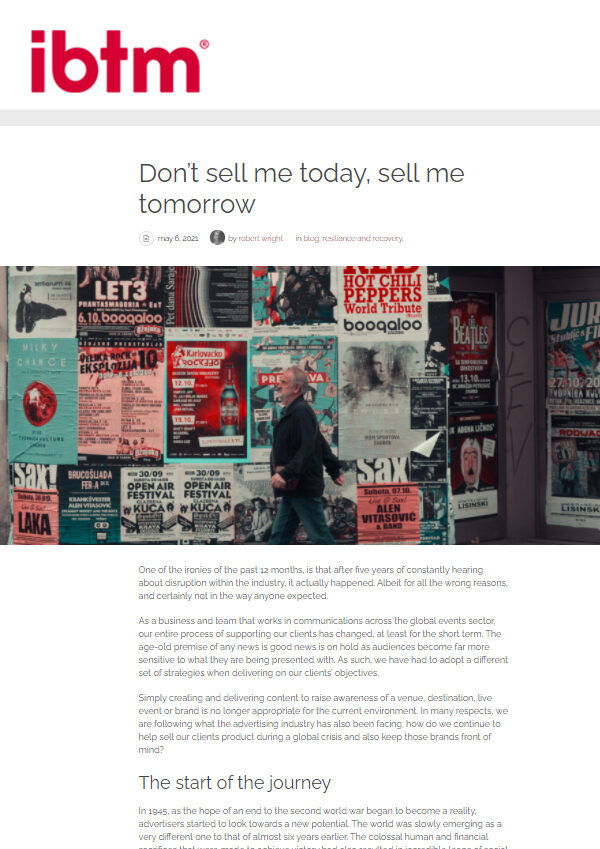Click the first paragraph about ironies of the past 12 months

click(323, 583)
